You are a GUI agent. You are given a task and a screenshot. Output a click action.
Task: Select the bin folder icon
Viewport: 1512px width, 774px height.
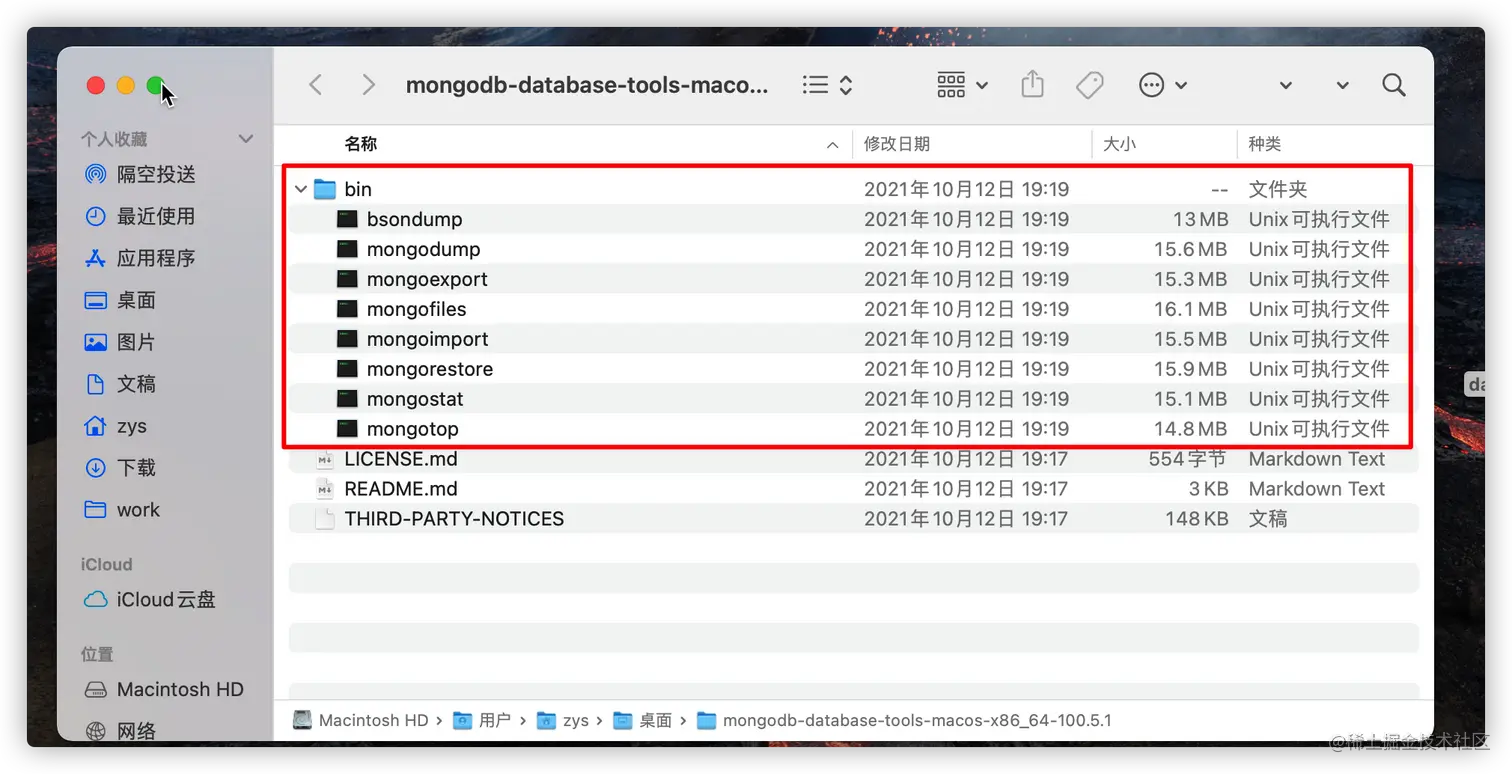click(325, 189)
